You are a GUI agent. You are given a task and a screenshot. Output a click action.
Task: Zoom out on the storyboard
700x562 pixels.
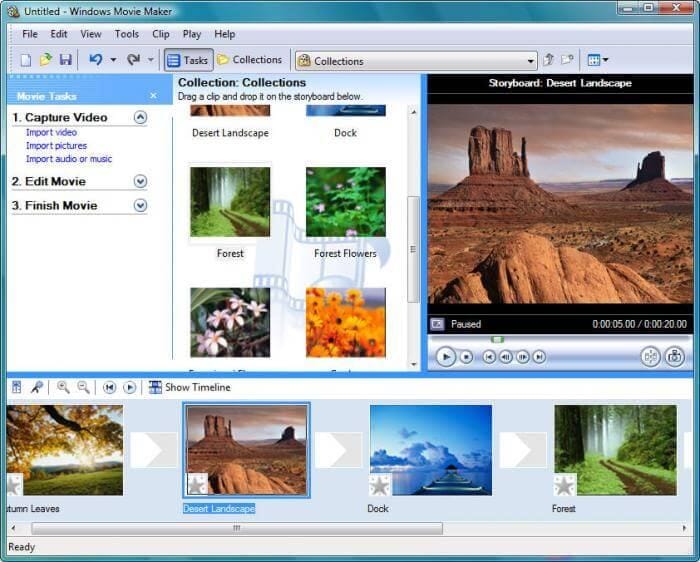pos(83,387)
